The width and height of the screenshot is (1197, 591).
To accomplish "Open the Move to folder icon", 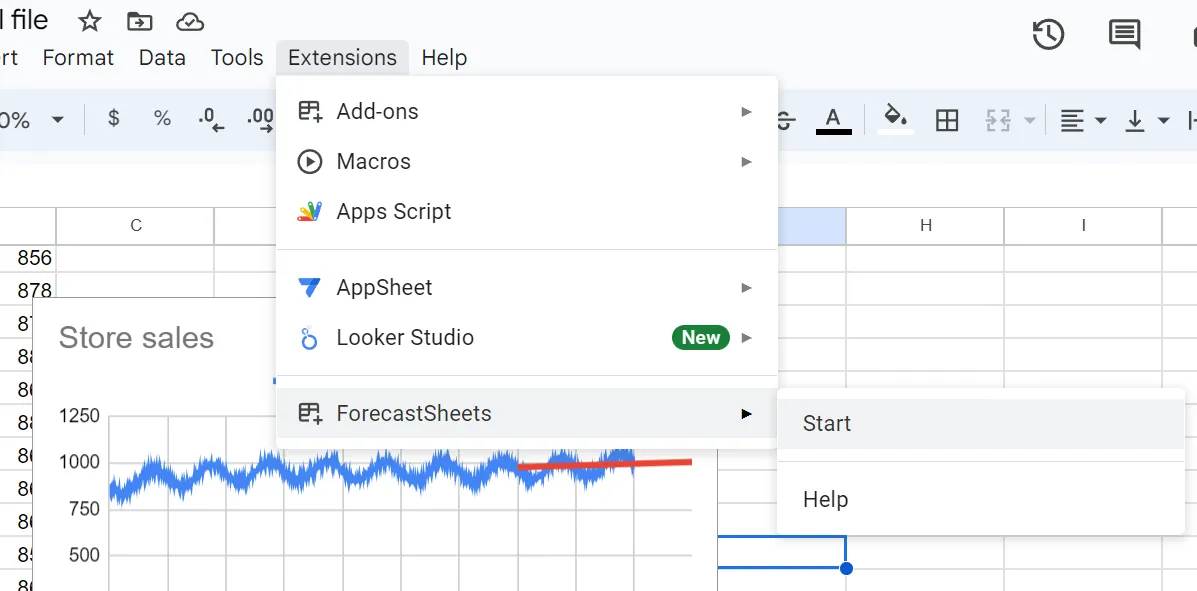I will (139, 20).
